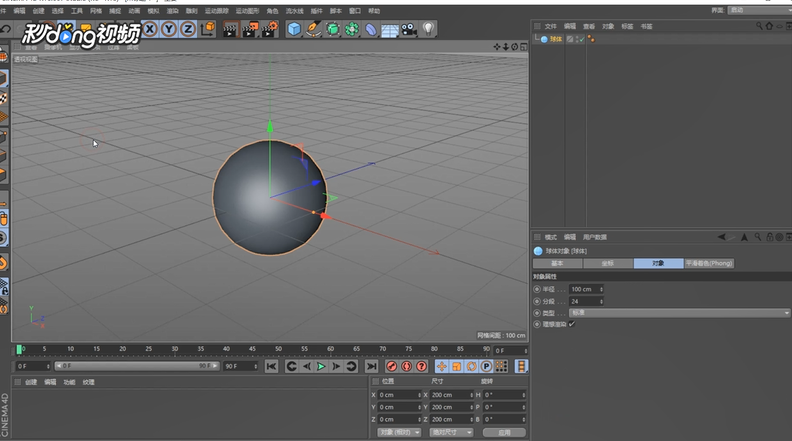Viewport: 792px width, 441px height.
Task: Click Object Manager home icon
Action: 769,26
